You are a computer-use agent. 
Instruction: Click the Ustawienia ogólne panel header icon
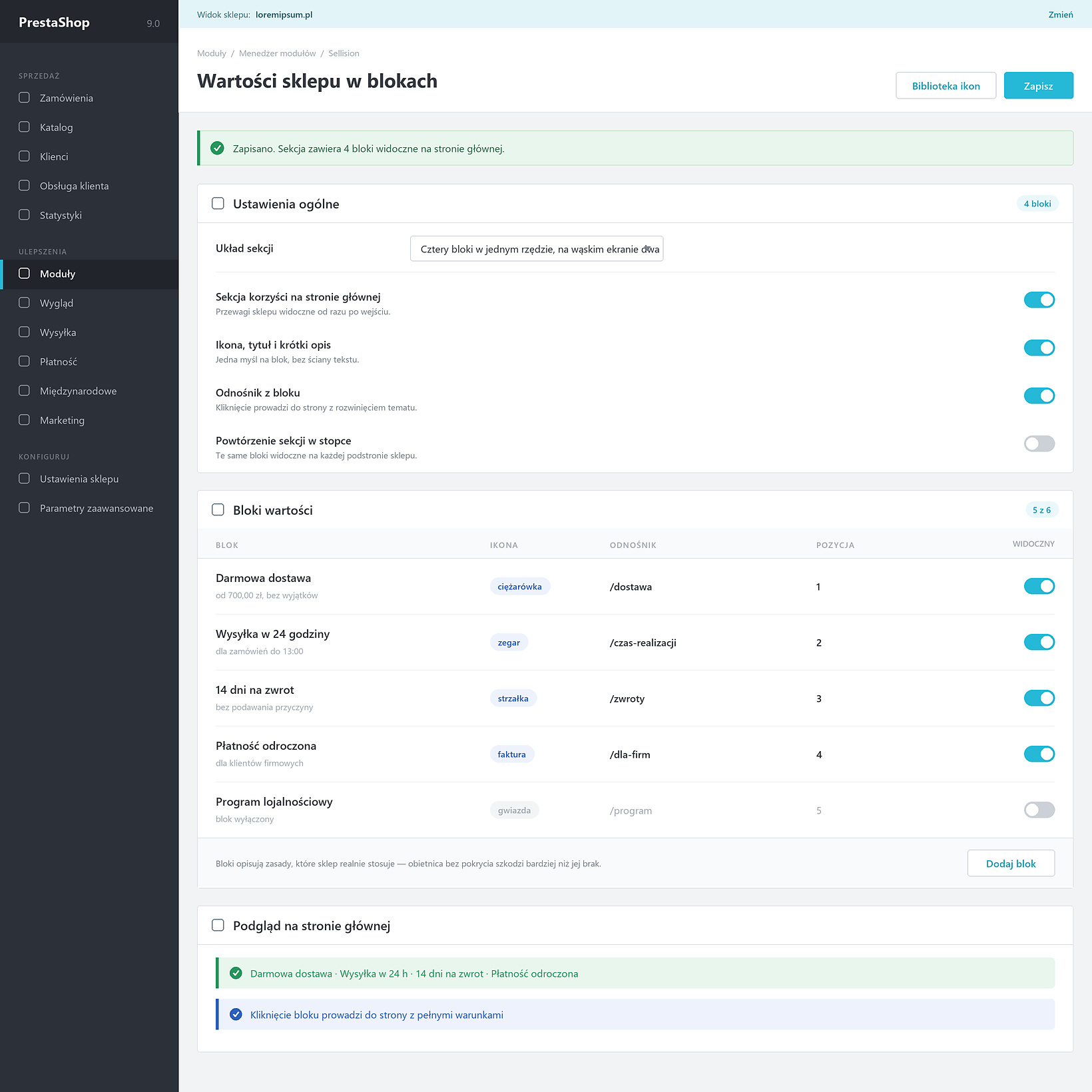point(218,204)
